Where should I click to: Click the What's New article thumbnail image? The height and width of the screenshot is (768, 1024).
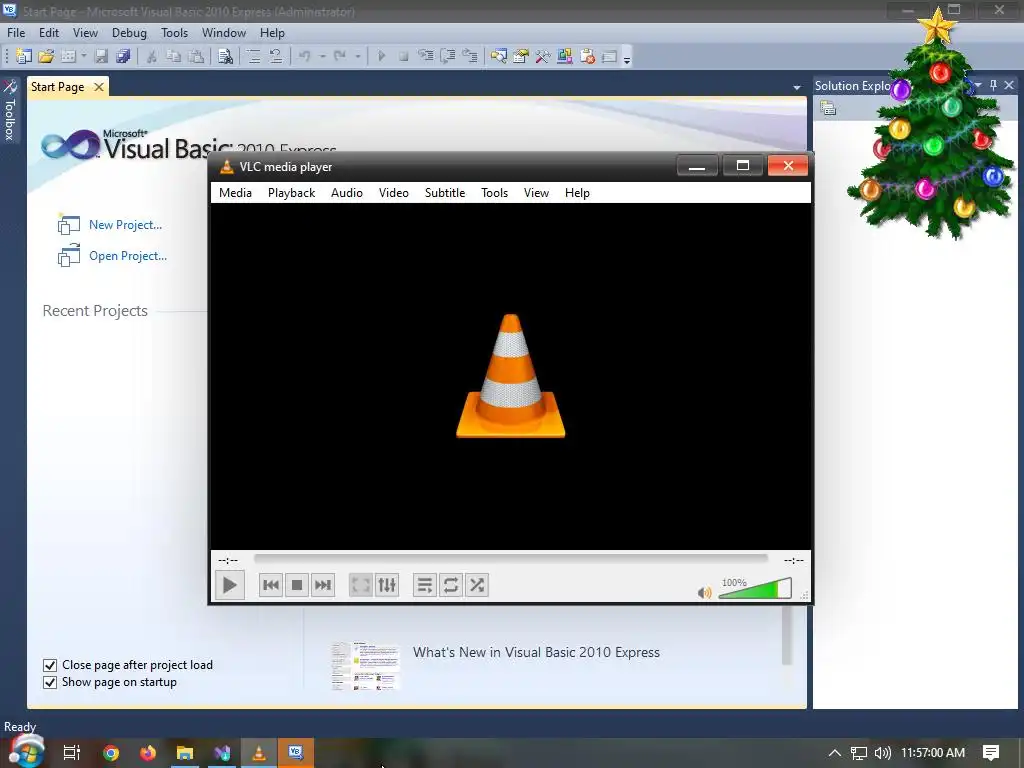[x=365, y=665]
